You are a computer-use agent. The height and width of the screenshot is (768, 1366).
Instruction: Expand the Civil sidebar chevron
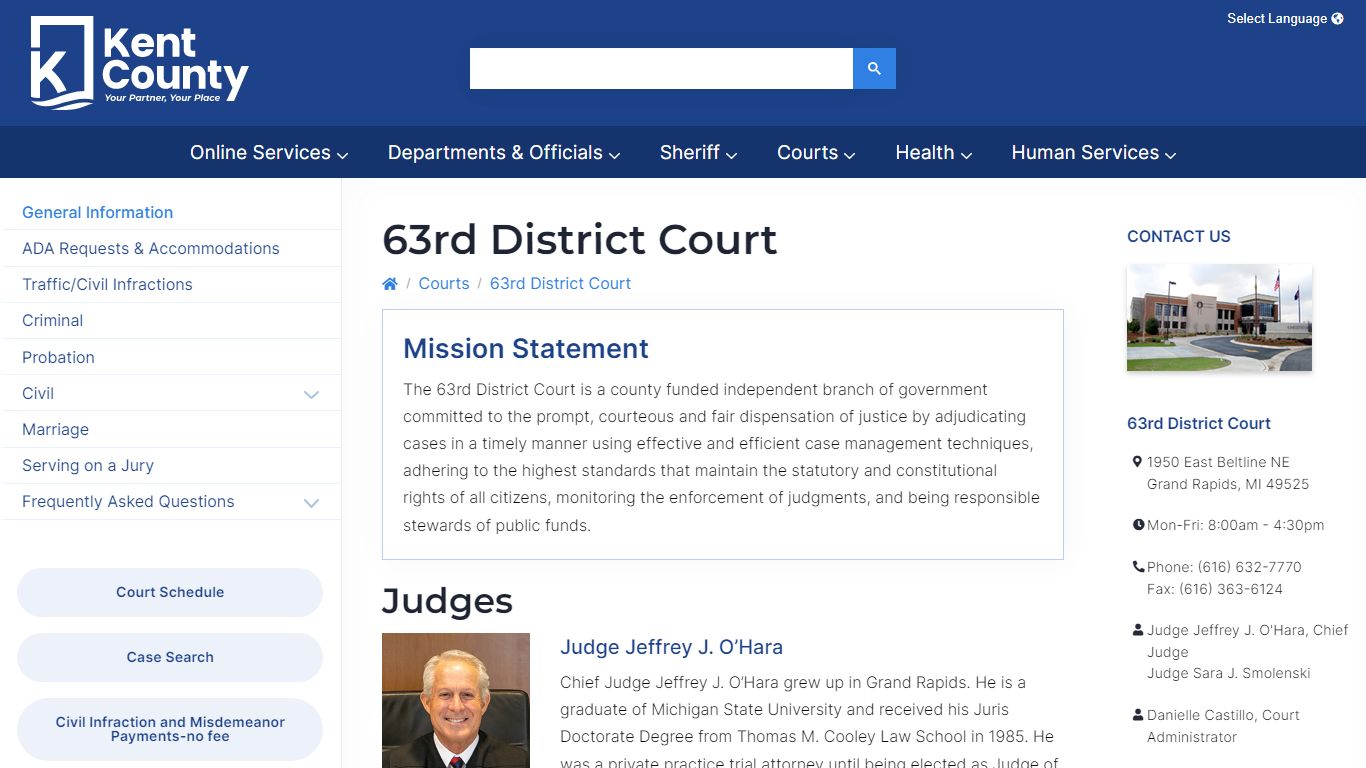pyautogui.click(x=311, y=394)
